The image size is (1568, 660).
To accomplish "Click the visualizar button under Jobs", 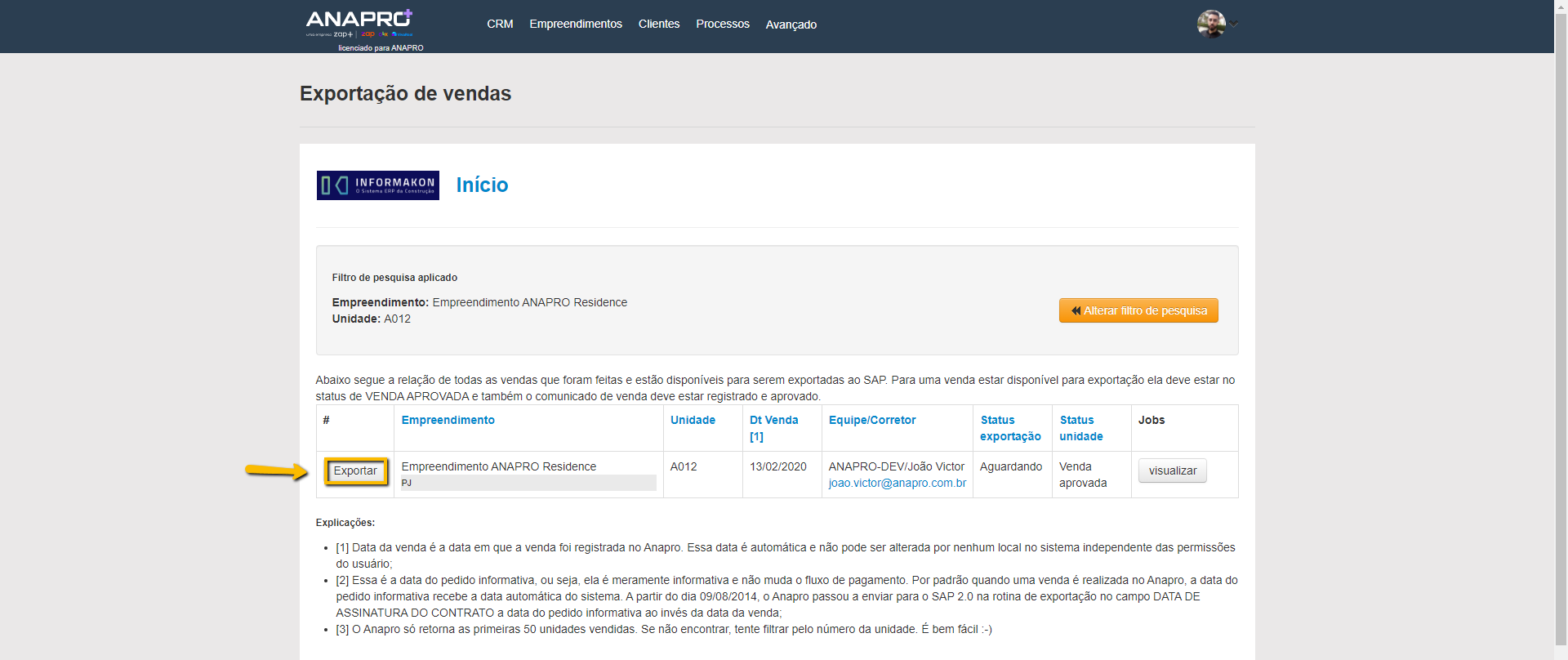I will (1172, 470).
